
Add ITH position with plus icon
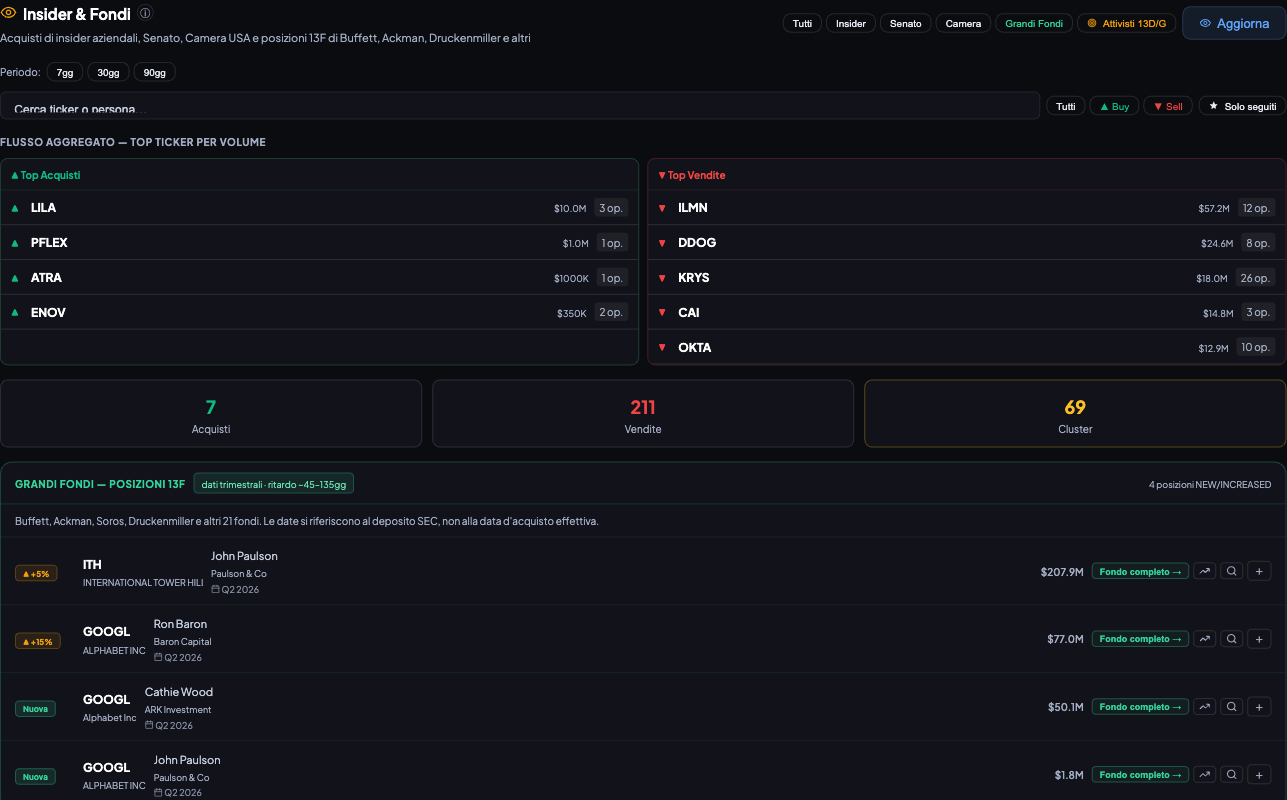pos(1259,571)
